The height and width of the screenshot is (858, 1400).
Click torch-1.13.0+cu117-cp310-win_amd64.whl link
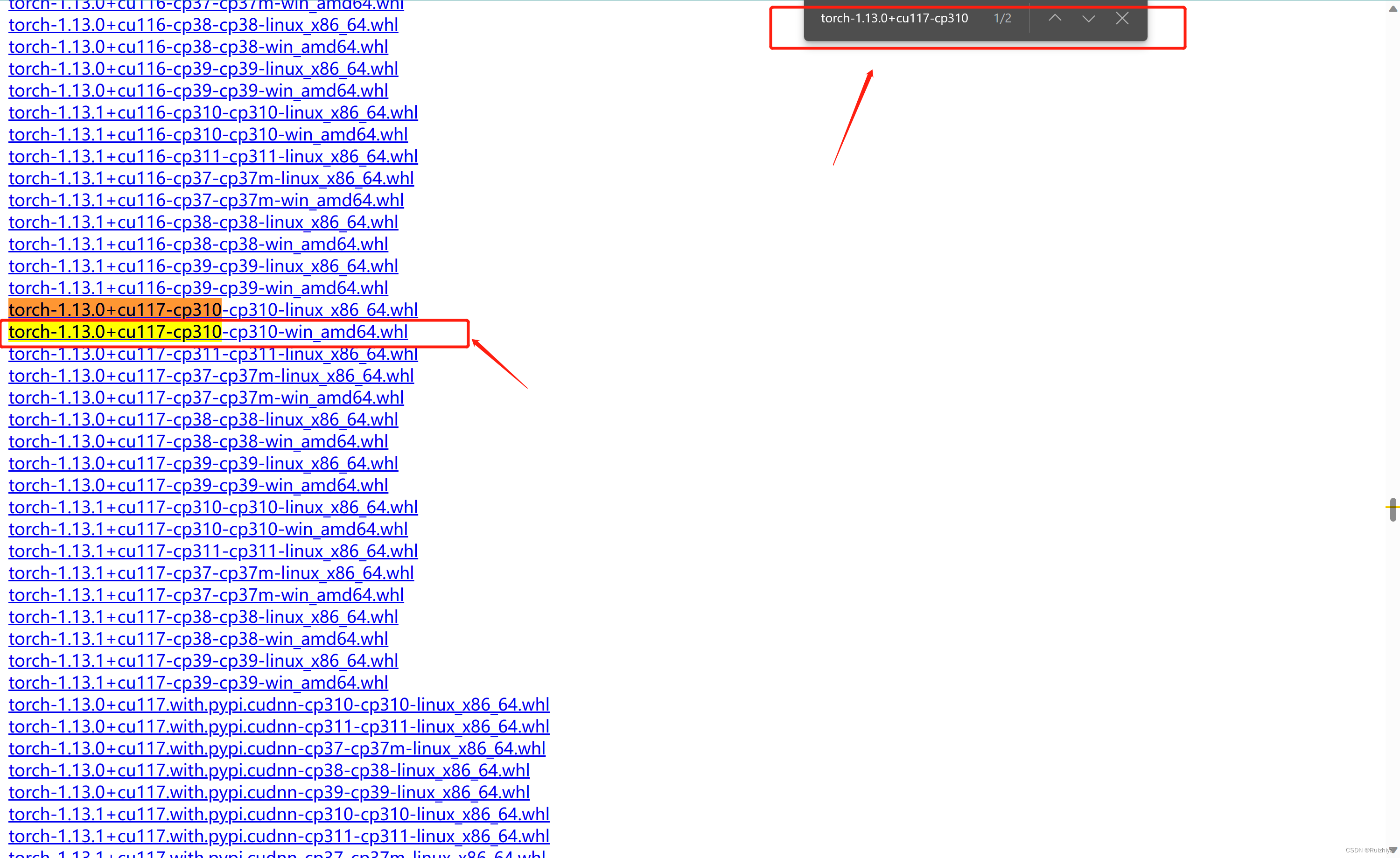(207, 331)
